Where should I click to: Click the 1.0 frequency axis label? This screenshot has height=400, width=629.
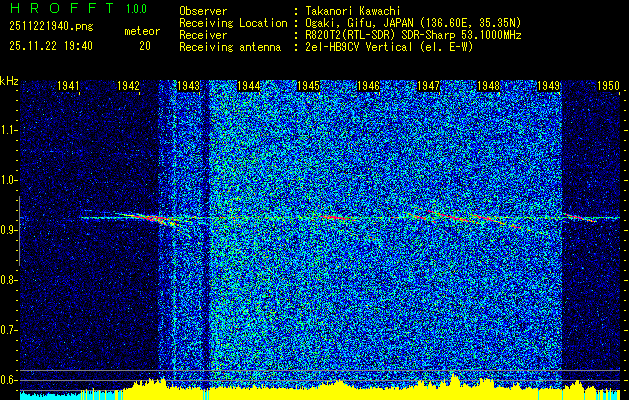(8, 180)
